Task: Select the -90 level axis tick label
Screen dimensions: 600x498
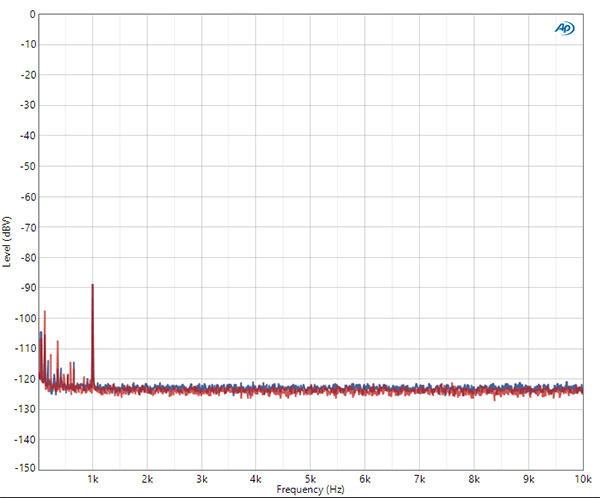Action: coord(27,287)
